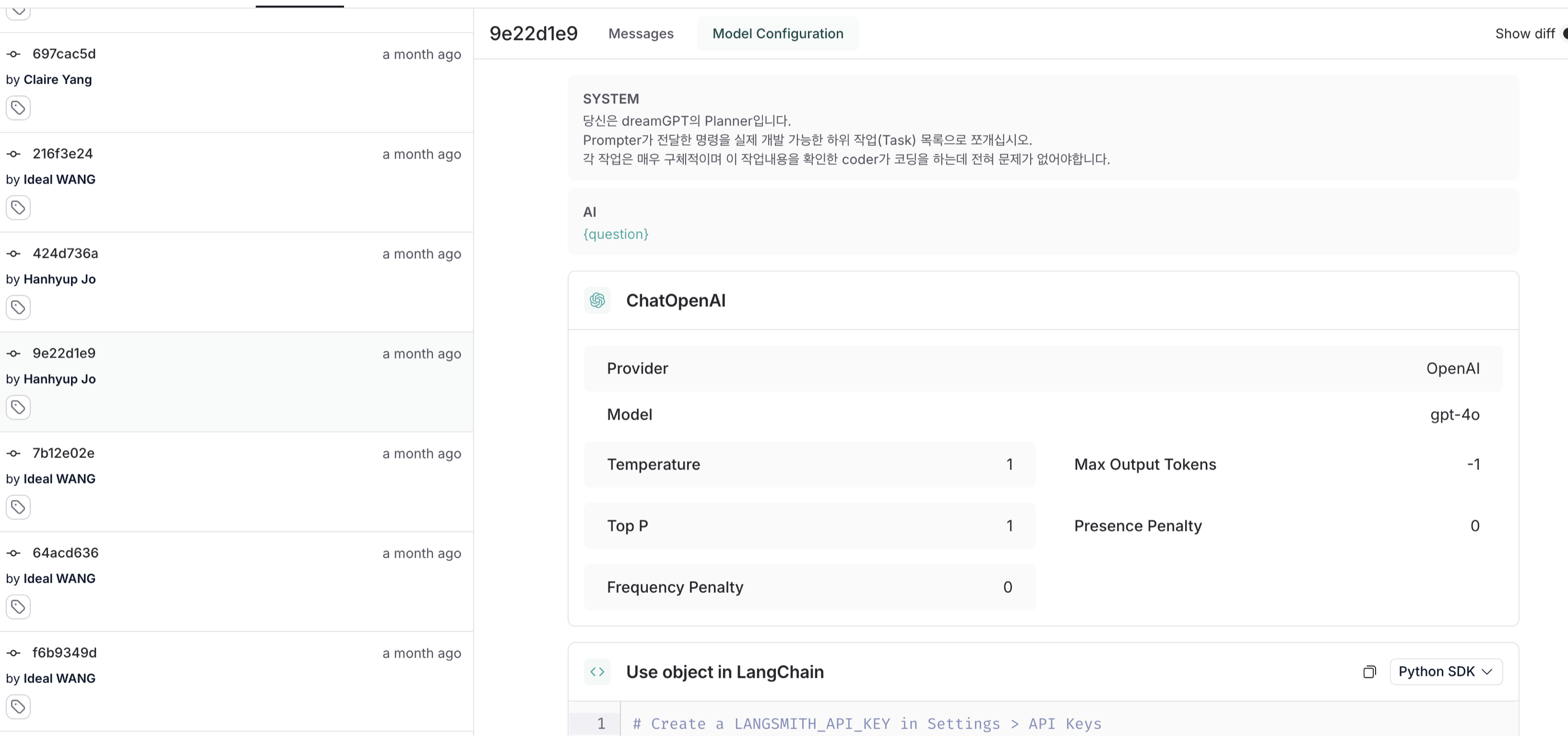This screenshot has height=736, width=1568.
Task: Switch to the Messages tab
Action: pos(641,33)
